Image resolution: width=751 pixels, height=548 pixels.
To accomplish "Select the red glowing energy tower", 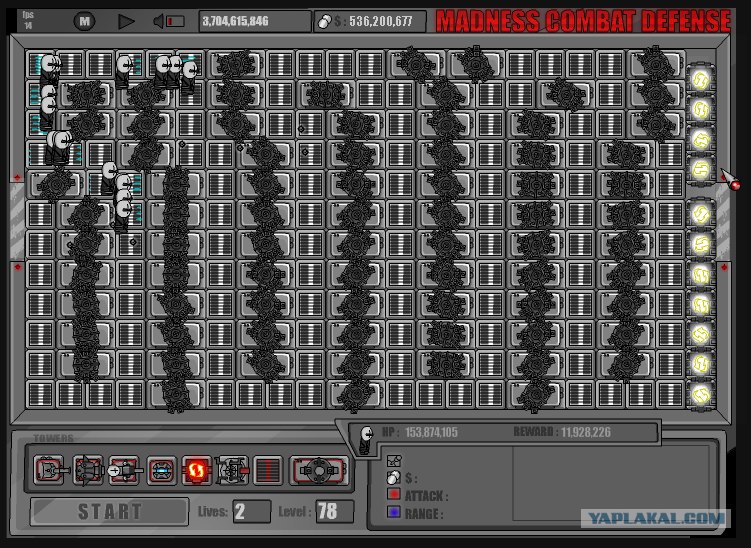I will pos(197,470).
